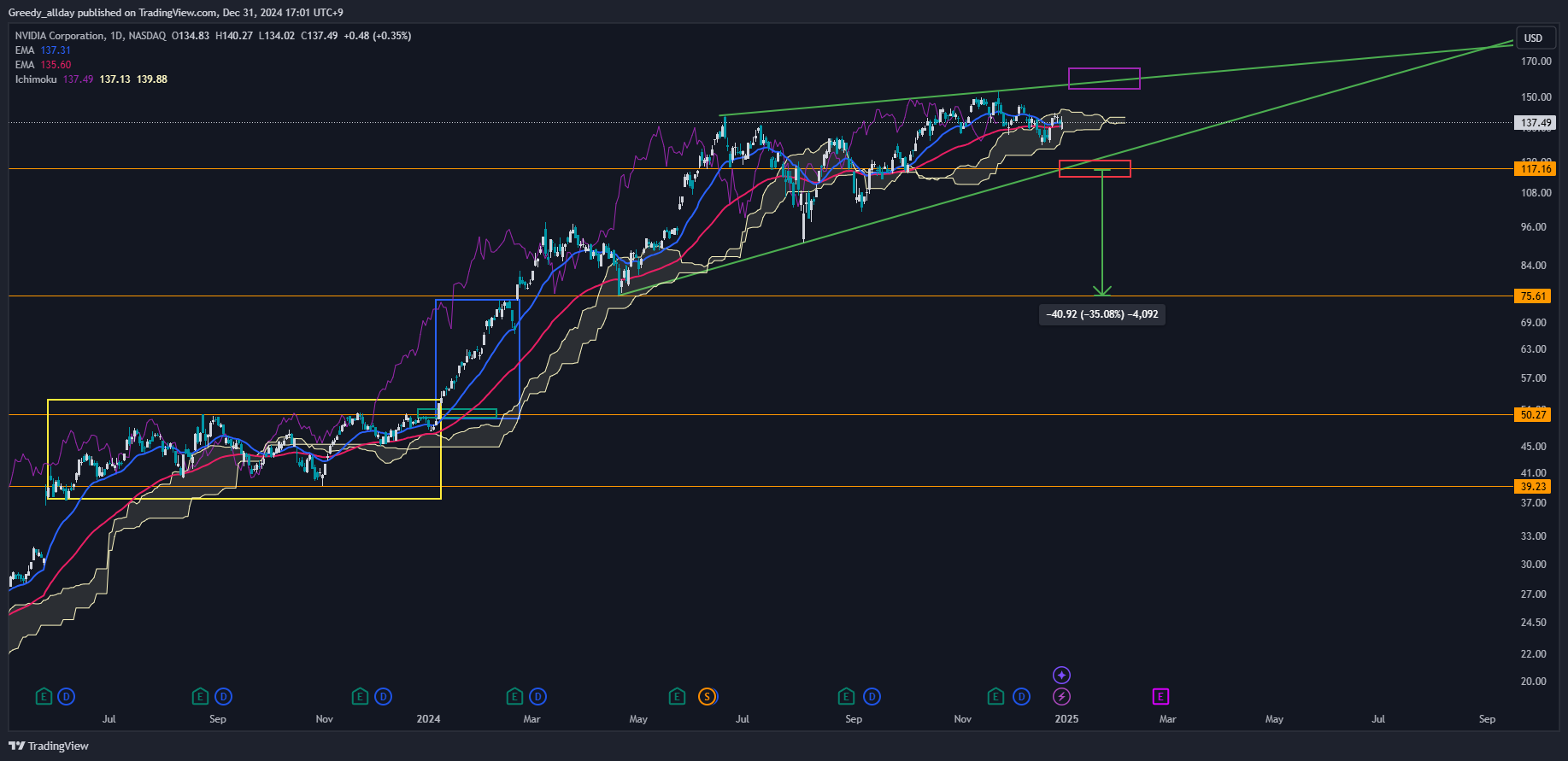Select the dividend D icon after Nov 2023

384,697
